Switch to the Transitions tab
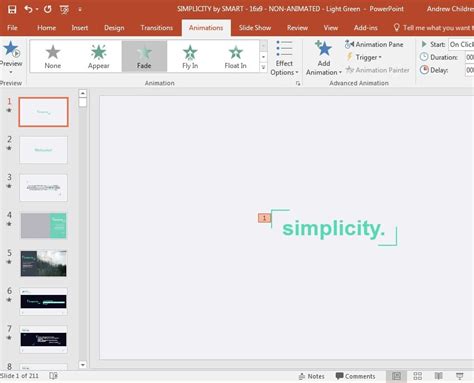474x383 pixels. [x=156, y=28]
